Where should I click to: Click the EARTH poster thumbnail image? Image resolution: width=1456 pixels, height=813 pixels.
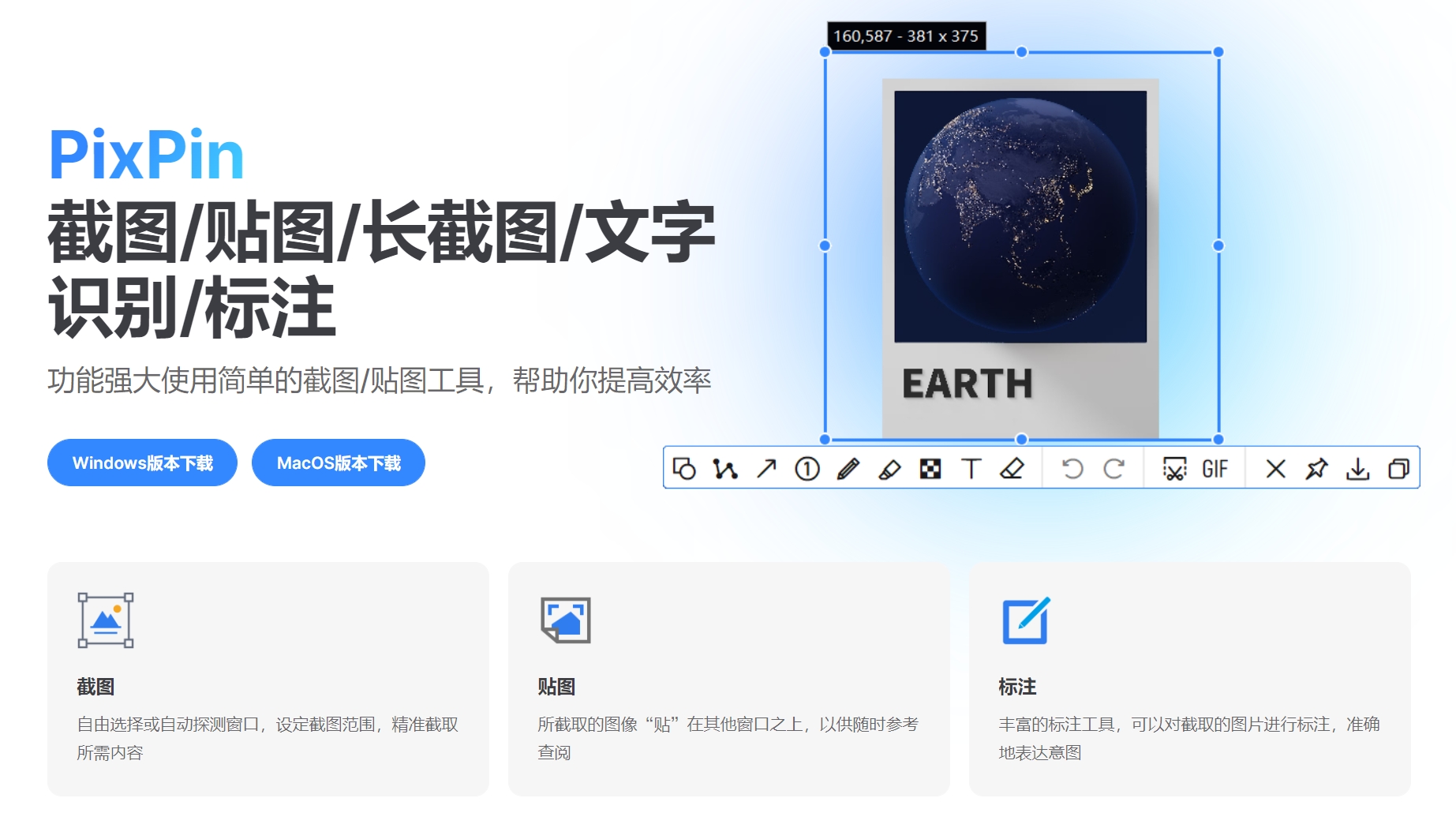coord(1020,258)
